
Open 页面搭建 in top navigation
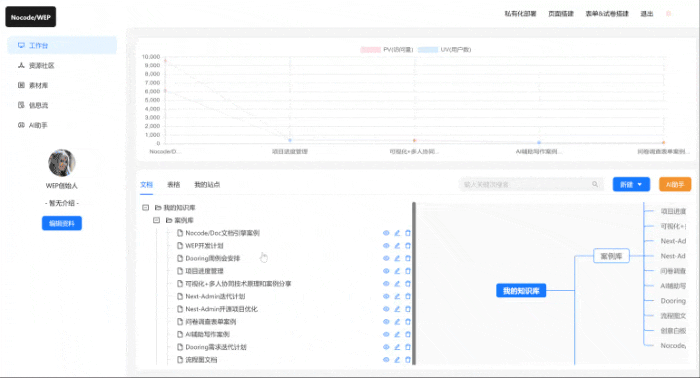[561, 14]
